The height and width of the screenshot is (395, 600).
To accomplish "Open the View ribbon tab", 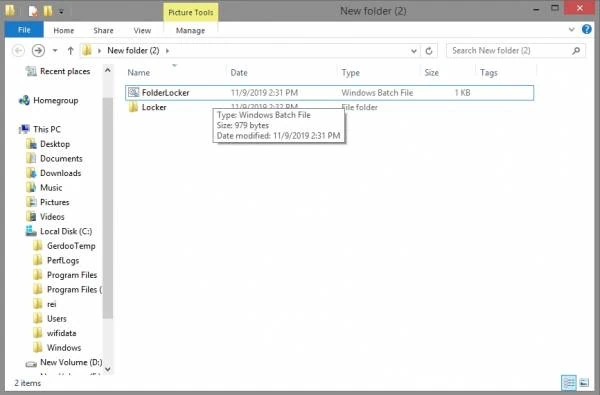I will coord(142,31).
